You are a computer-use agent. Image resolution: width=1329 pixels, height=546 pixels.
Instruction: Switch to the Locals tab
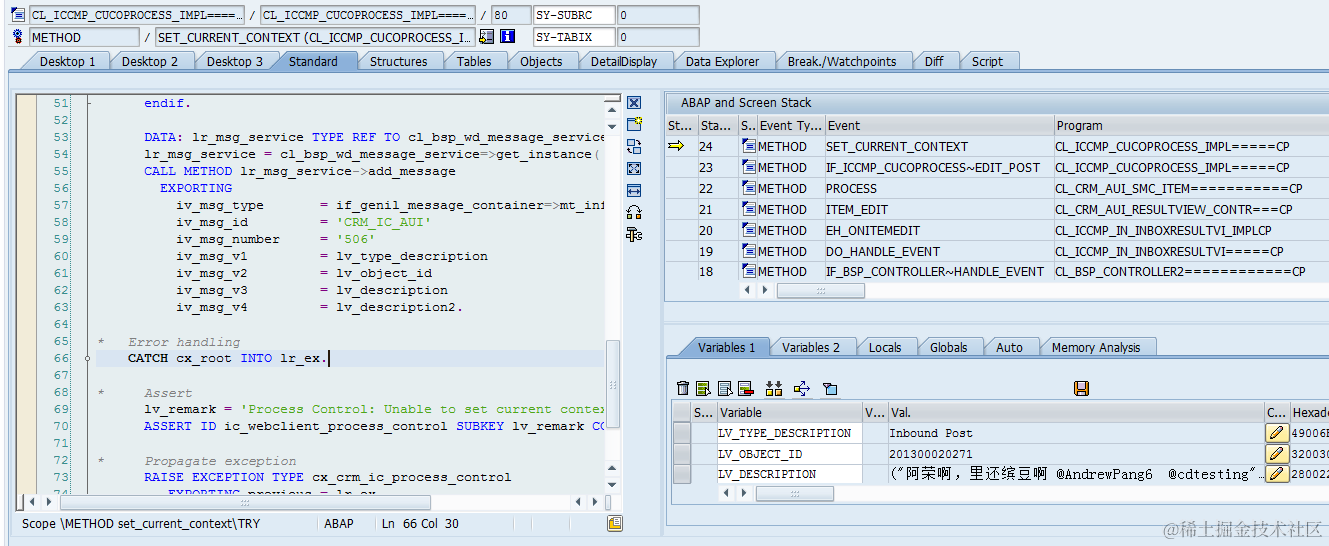tap(885, 347)
